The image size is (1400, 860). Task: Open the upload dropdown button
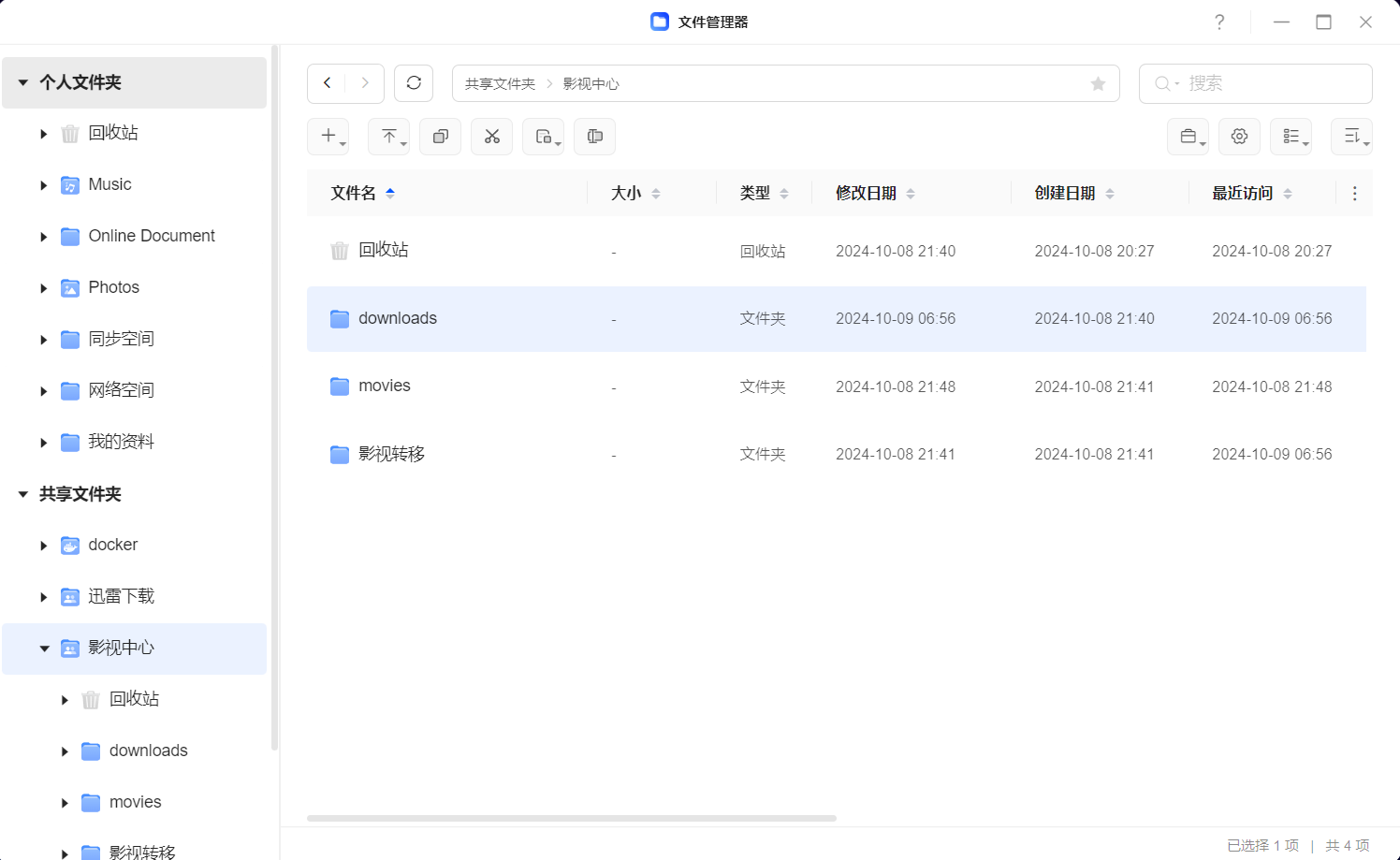[389, 137]
